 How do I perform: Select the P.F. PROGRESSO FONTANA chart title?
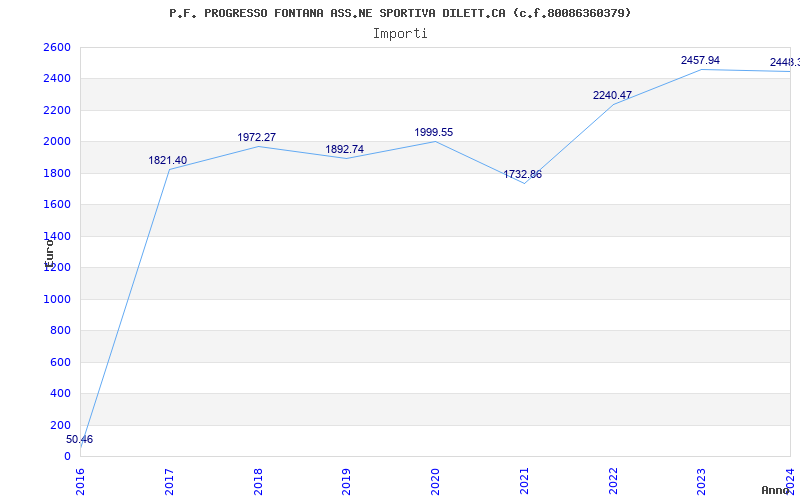[400, 13]
